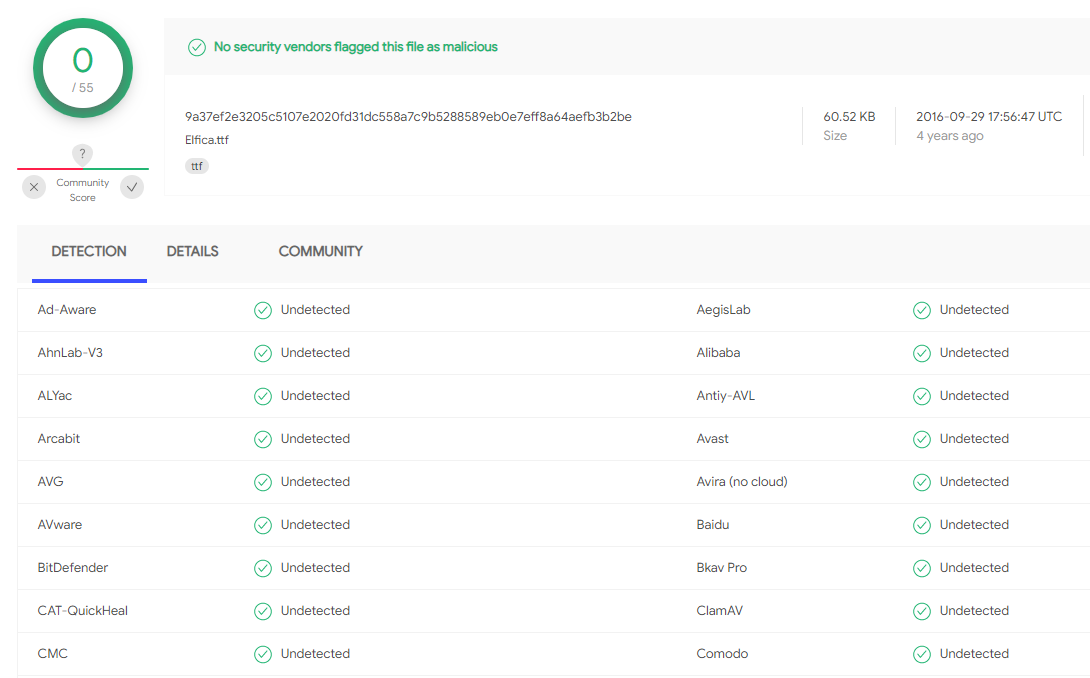Click the community score downvote X icon
This screenshot has width=1090, height=678.
[34, 187]
